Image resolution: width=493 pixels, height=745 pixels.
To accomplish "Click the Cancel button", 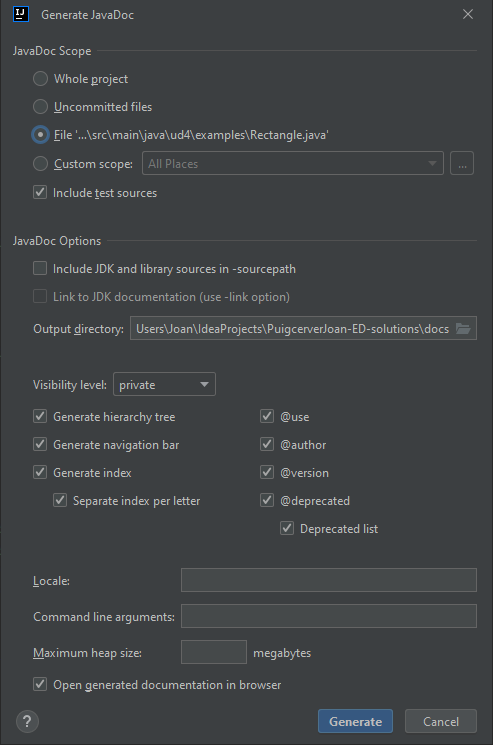I will click(441, 721).
